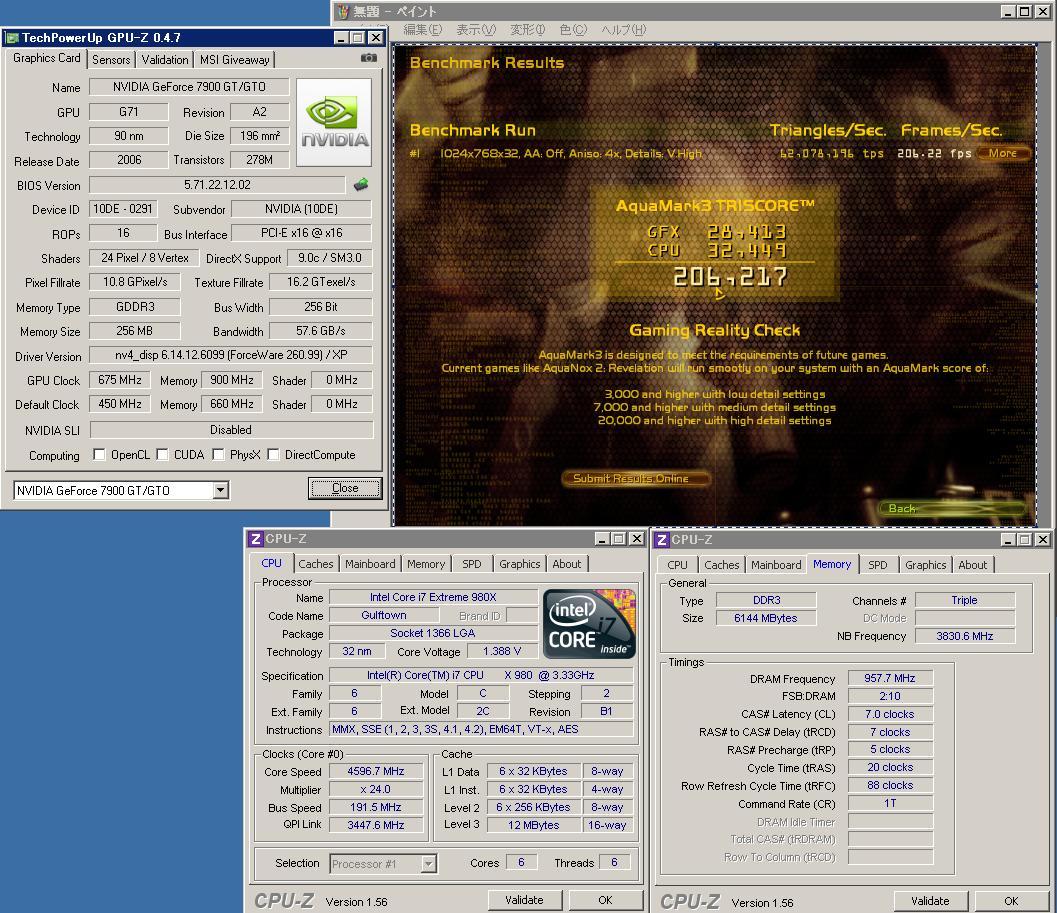This screenshot has width=1057, height=913.
Task: Click Validate in the right CPU-Z window
Action: click(x=930, y=901)
